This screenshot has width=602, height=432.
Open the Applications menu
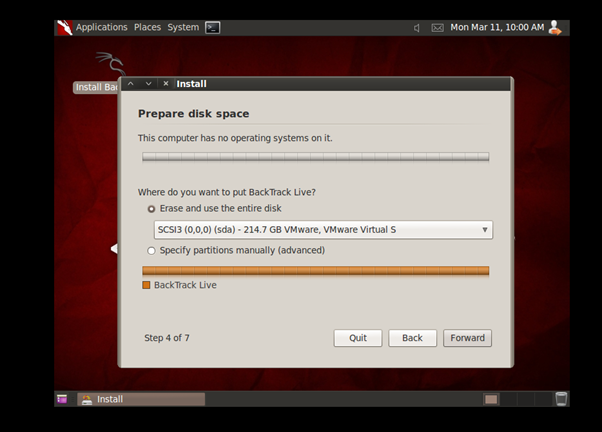pos(101,27)
